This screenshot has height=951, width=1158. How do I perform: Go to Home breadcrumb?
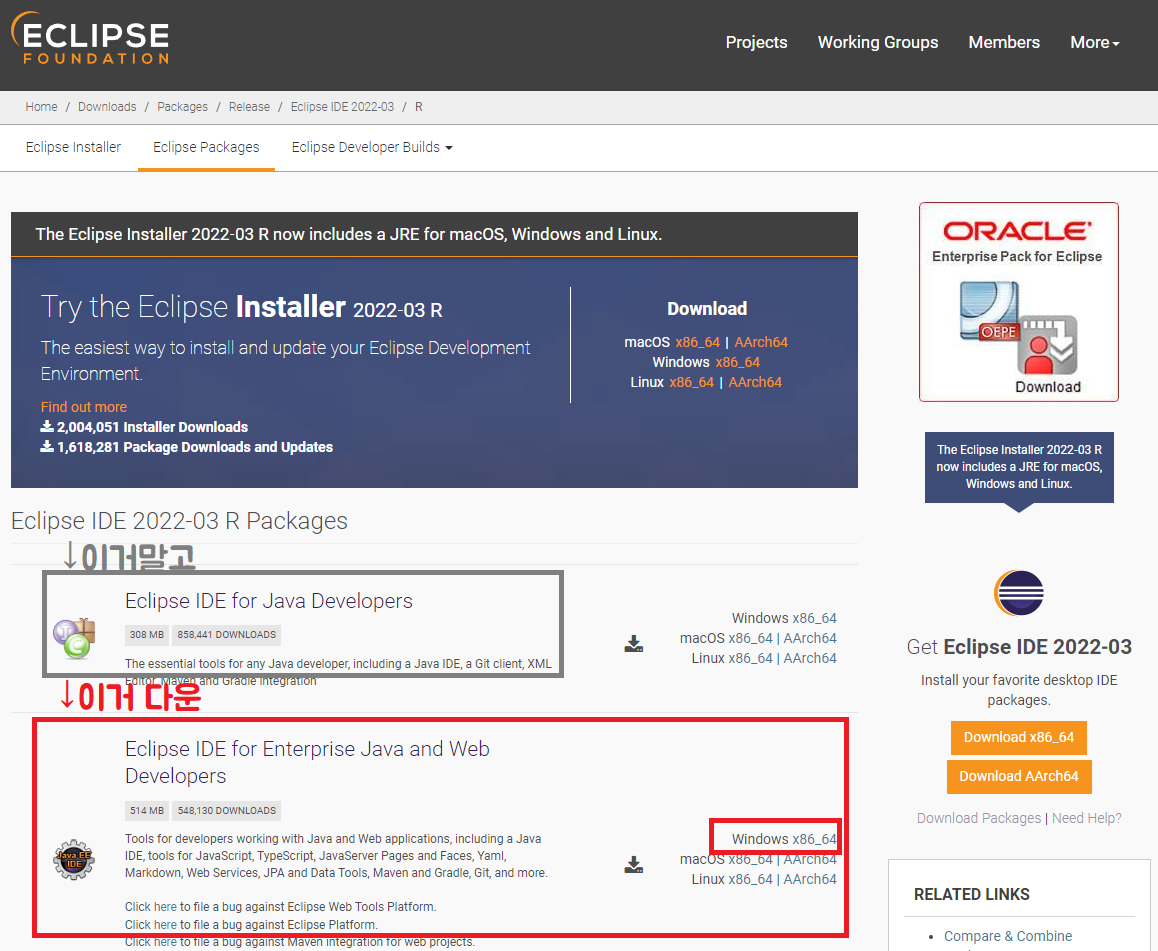pos(41,106)
